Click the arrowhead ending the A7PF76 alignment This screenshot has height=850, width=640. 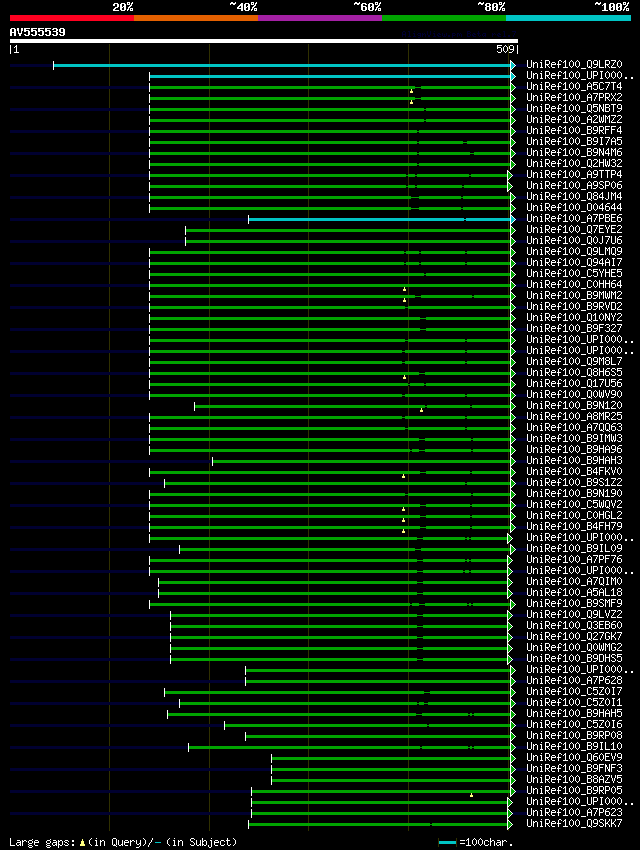tap(510, 561)
